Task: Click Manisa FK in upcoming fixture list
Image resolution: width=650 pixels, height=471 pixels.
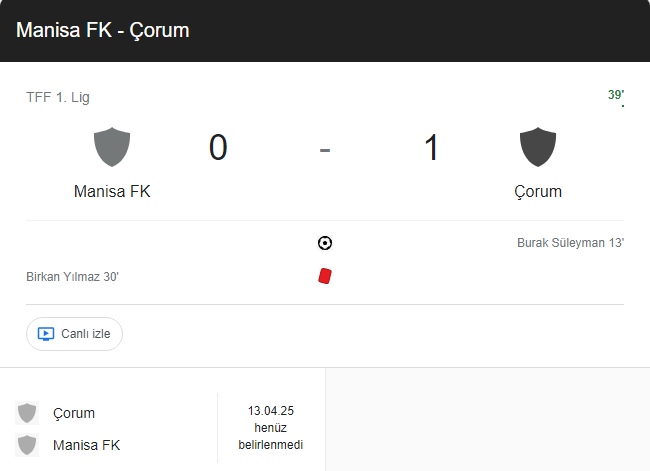Action: [87, 445]
